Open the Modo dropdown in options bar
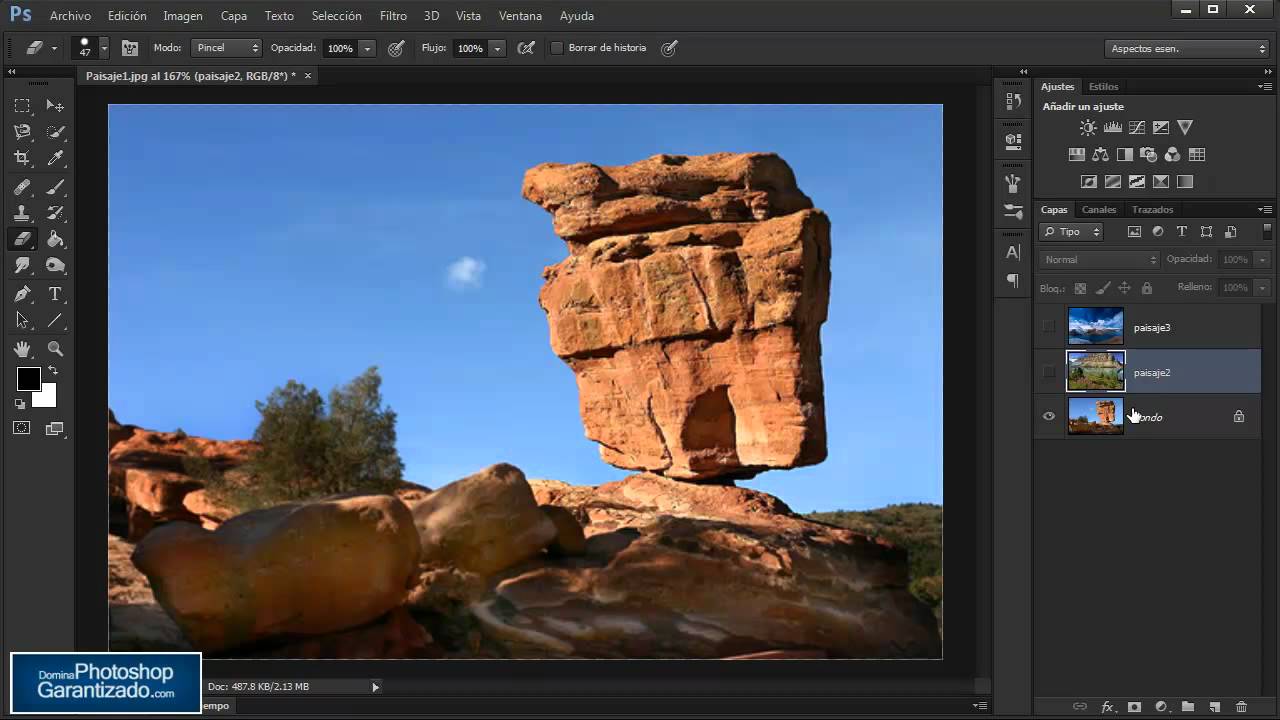Screen dimensions: 1280x720 226,47
